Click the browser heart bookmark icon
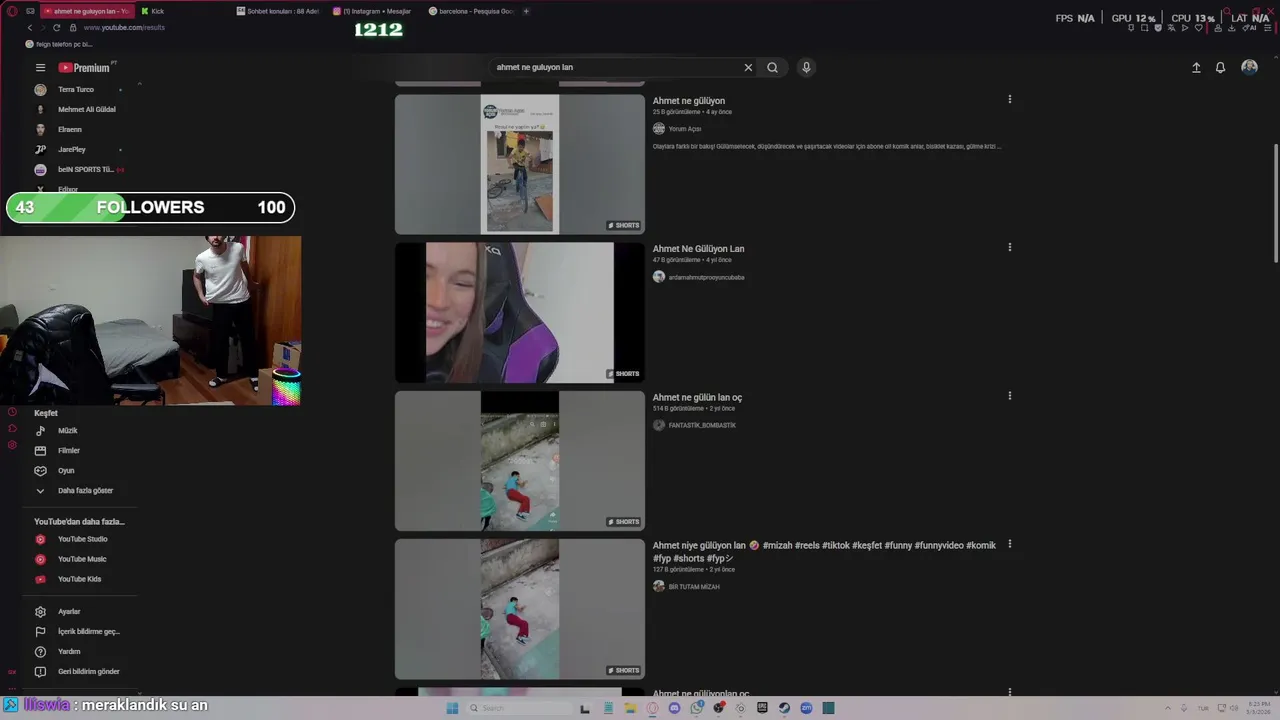This screenshot has height=720, width=1280. click(1198, 28)
